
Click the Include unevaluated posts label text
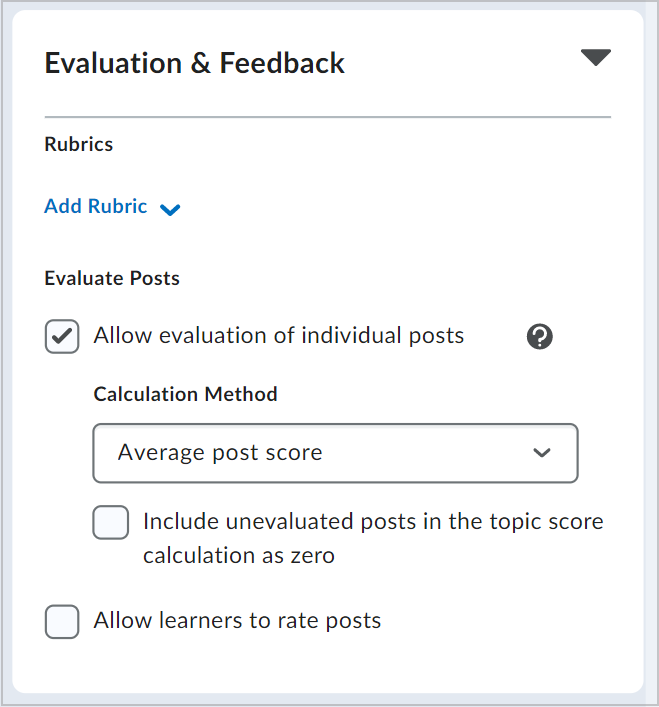(373, 538)
